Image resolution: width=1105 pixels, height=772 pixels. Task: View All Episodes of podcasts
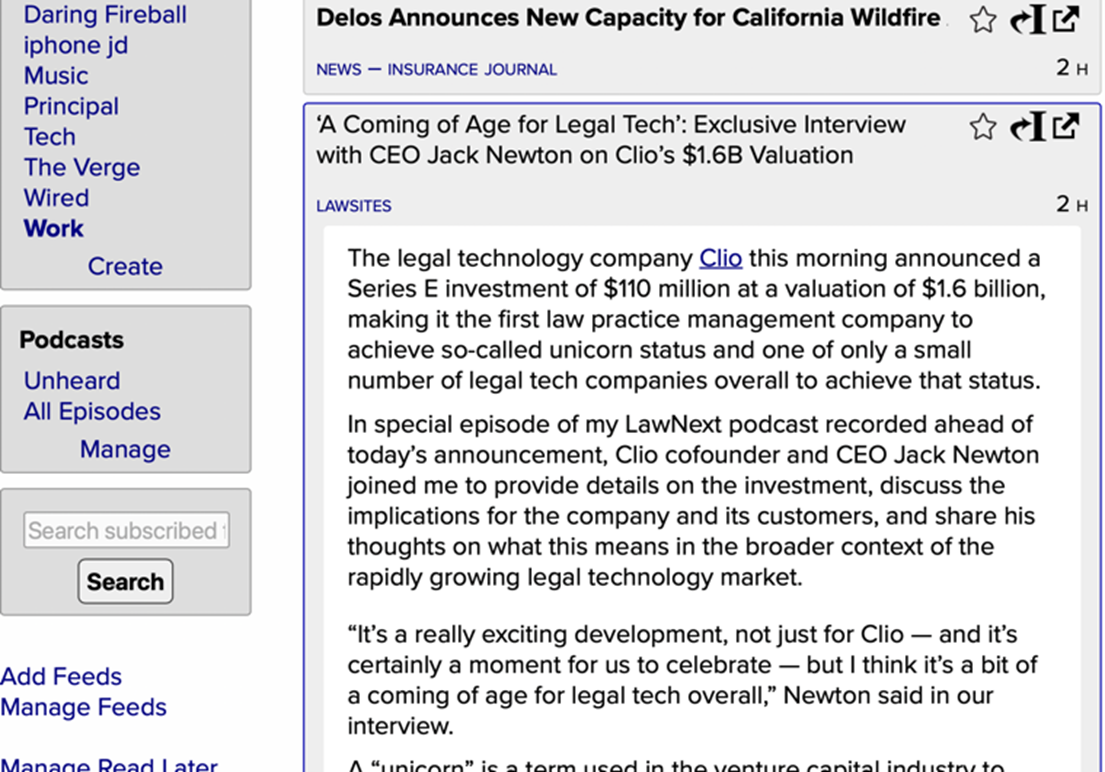click(x=92, y=411)
